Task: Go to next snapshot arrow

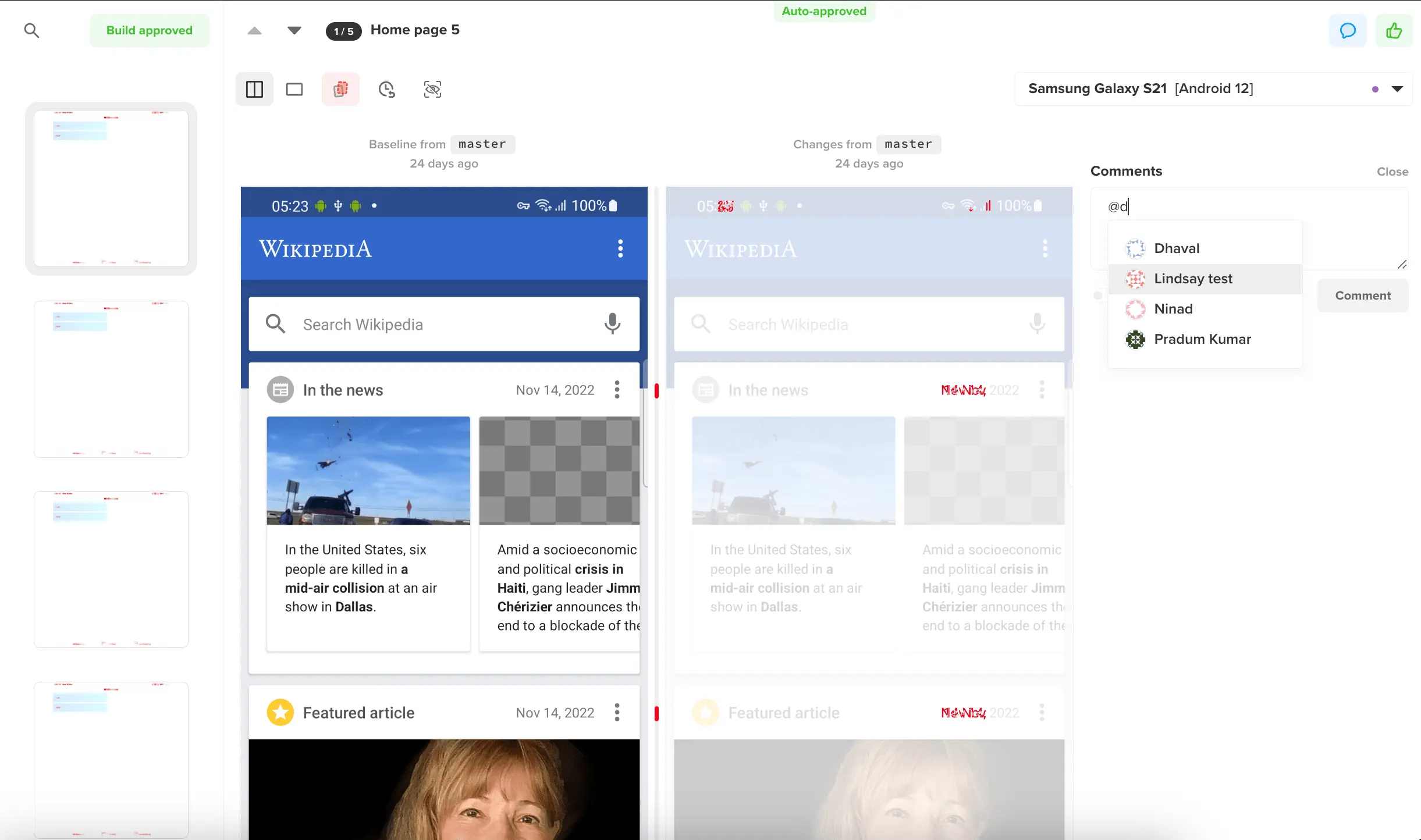Action: [x=294, y=30]
